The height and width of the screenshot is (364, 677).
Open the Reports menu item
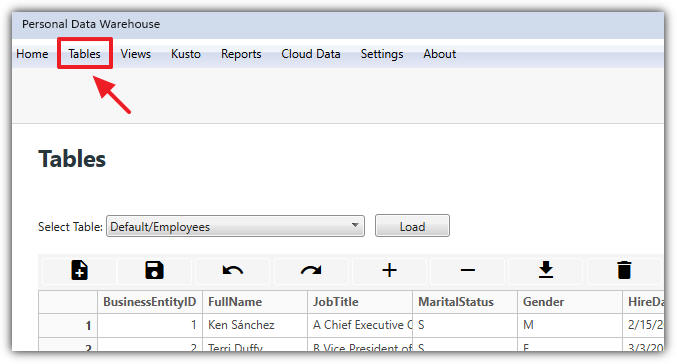[x=241, y=54]
